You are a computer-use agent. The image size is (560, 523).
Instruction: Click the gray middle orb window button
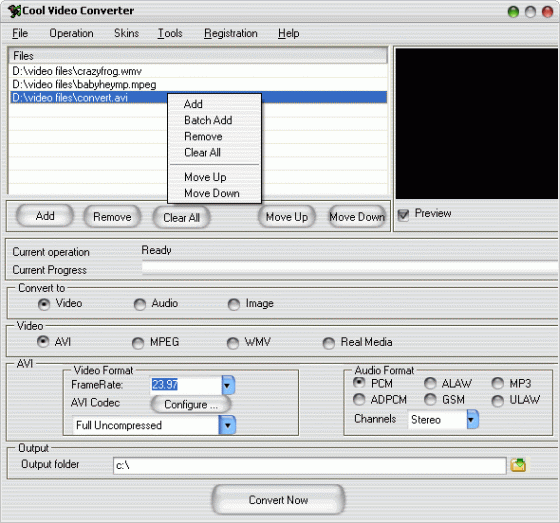coord(530,12)
